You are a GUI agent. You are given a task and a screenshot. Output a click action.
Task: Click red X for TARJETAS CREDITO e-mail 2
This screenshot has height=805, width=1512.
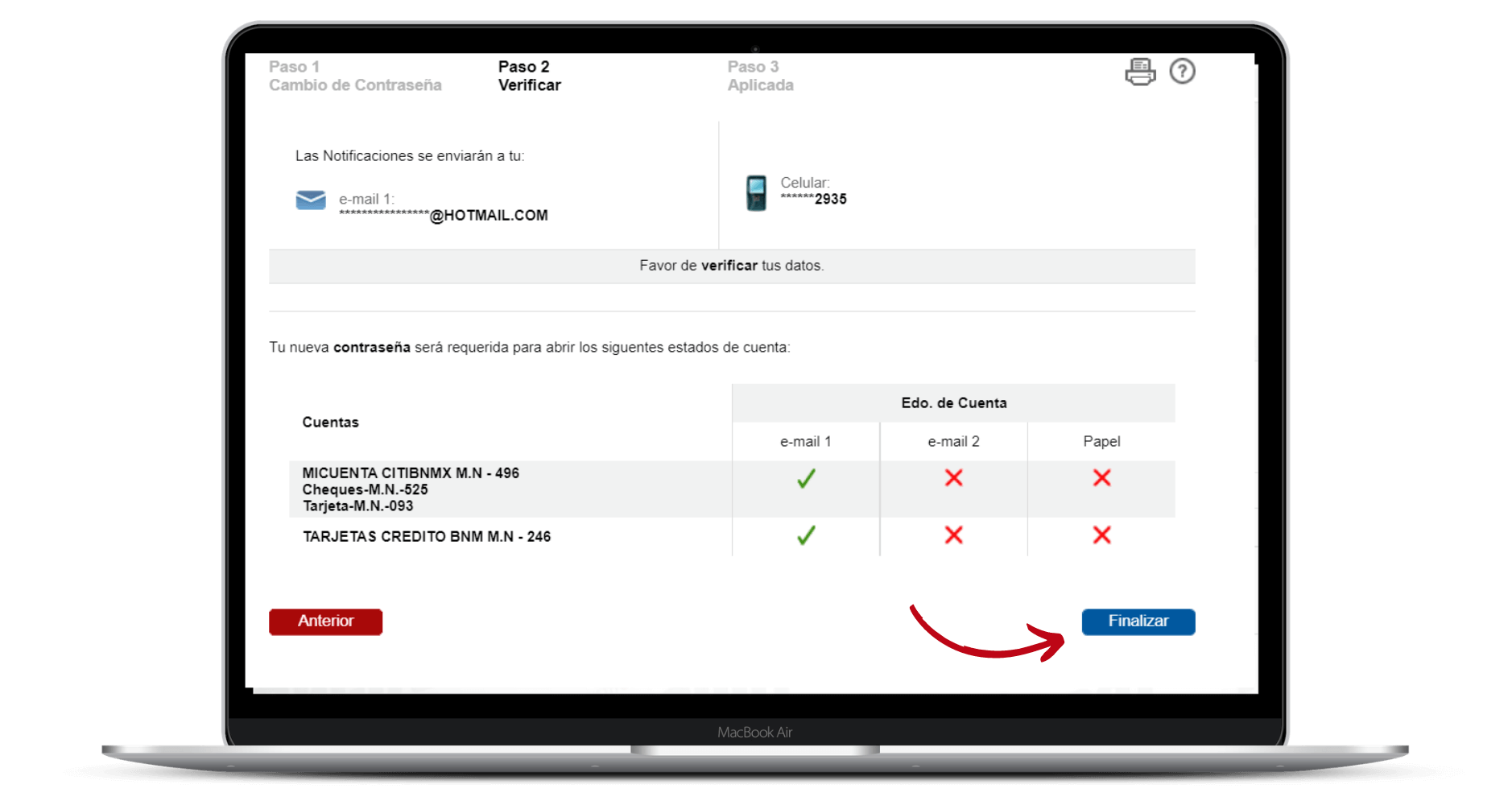coord(953,535)
